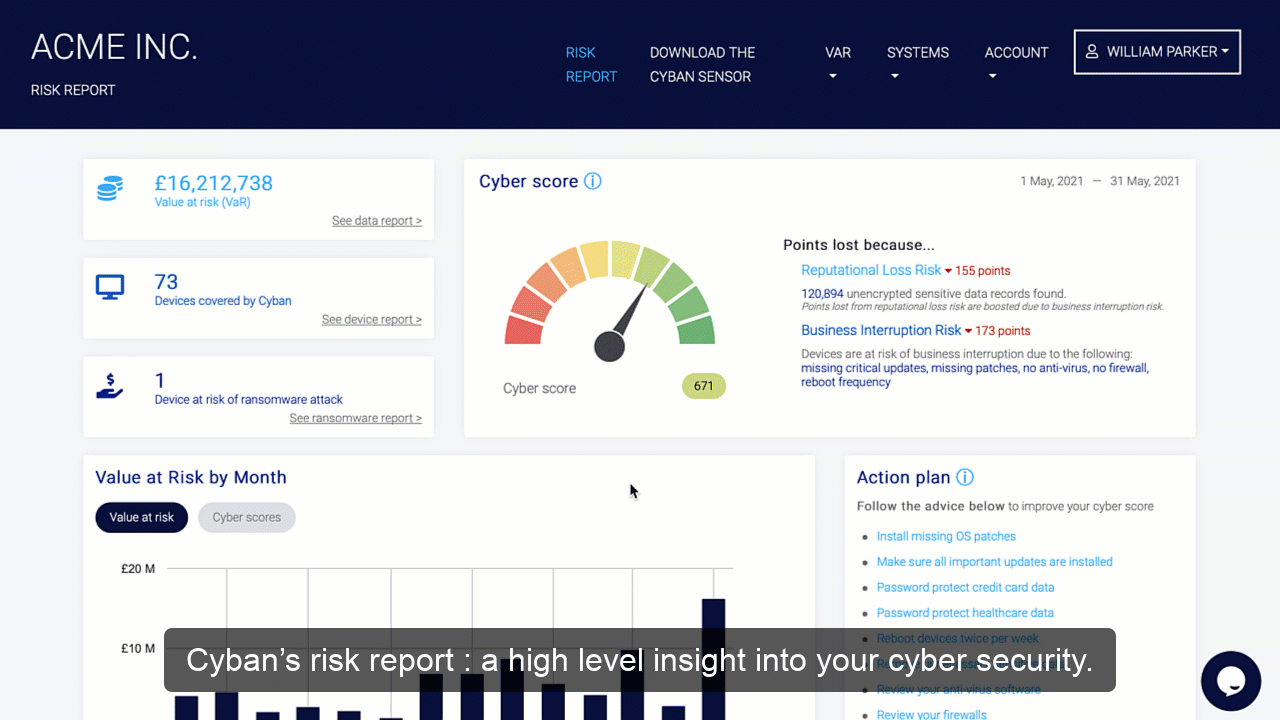This screenshot has height=720, width=1280.
Task: Click the £16,212,738 value figure
Action: coord(213,183)
